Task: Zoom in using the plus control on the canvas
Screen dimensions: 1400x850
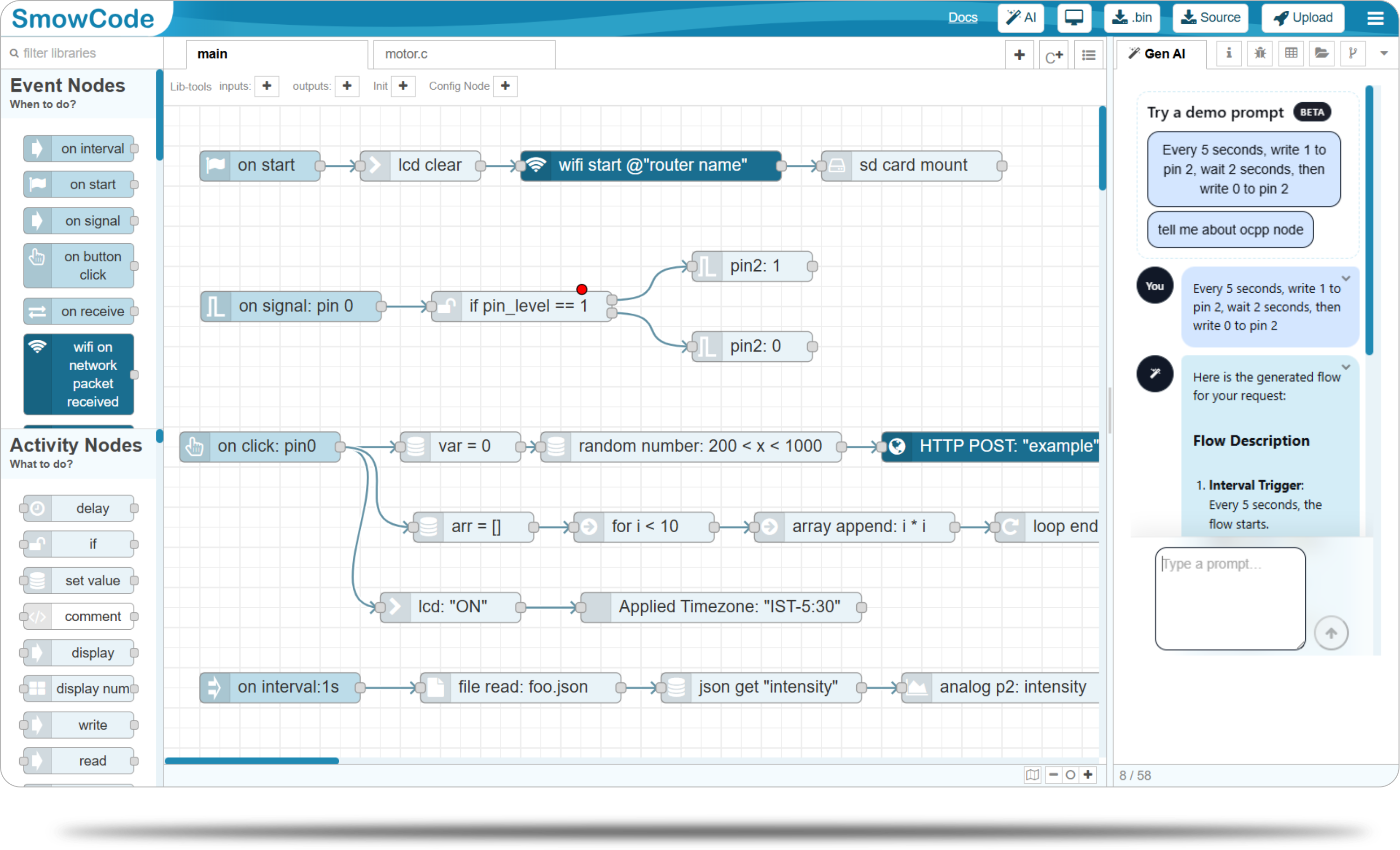Action: tap(1088, 774)
